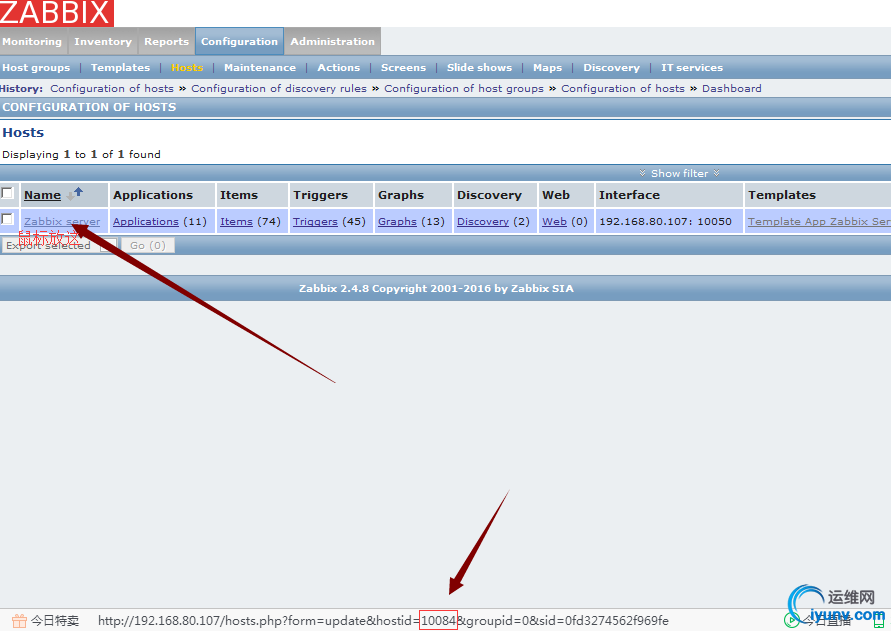Click the gift icon beside 今日特卖
The image size is (891, 631).
[19, 620]
